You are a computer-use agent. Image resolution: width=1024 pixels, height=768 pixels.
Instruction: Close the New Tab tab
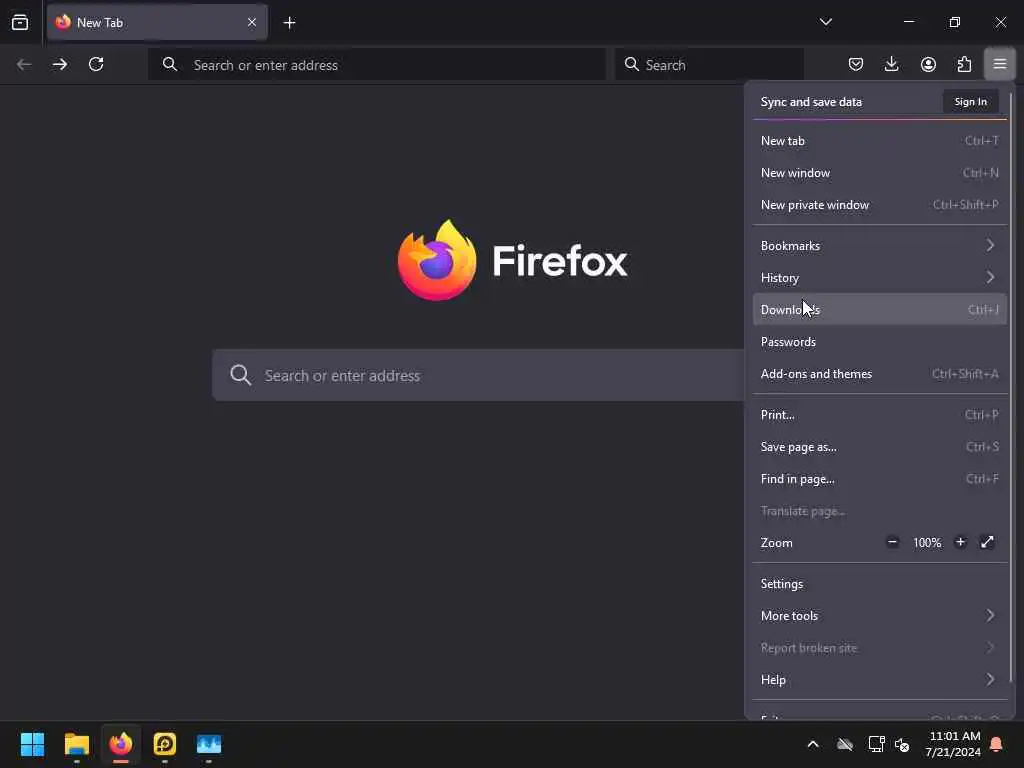tap(251, 22)
